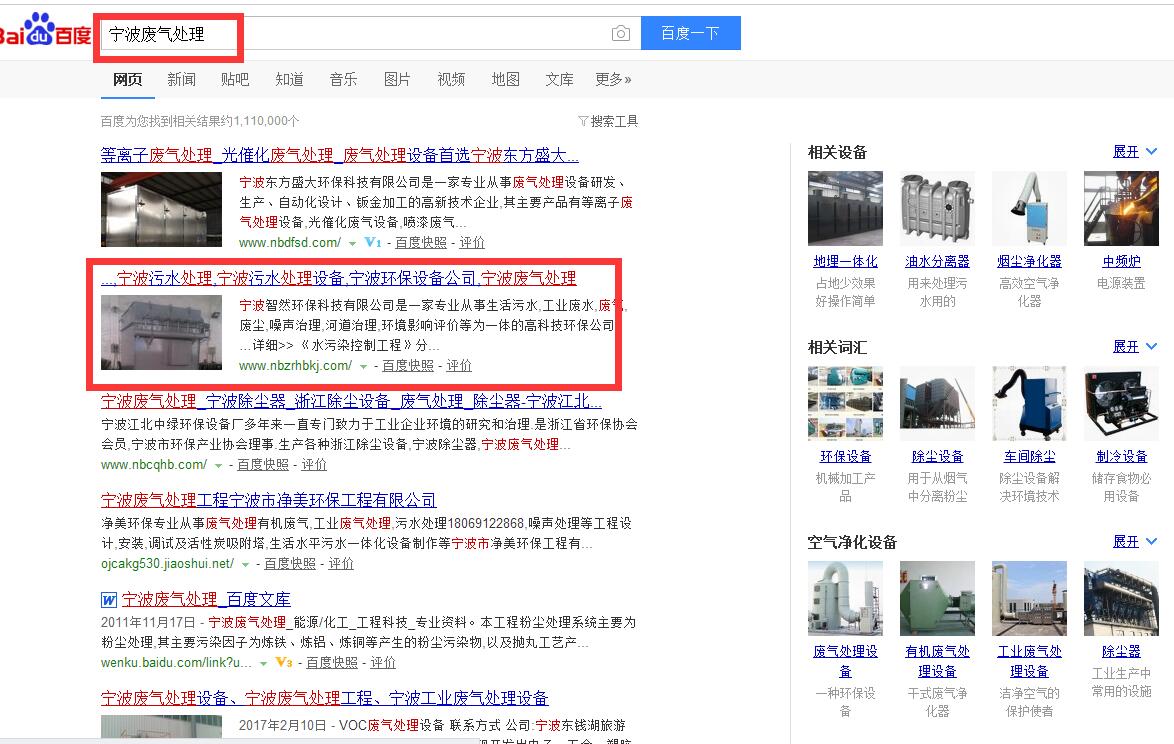The height and width of the screenshot is (744, 1174).
Task: Switch to the 音乐 tab
Action: (343, 79)
